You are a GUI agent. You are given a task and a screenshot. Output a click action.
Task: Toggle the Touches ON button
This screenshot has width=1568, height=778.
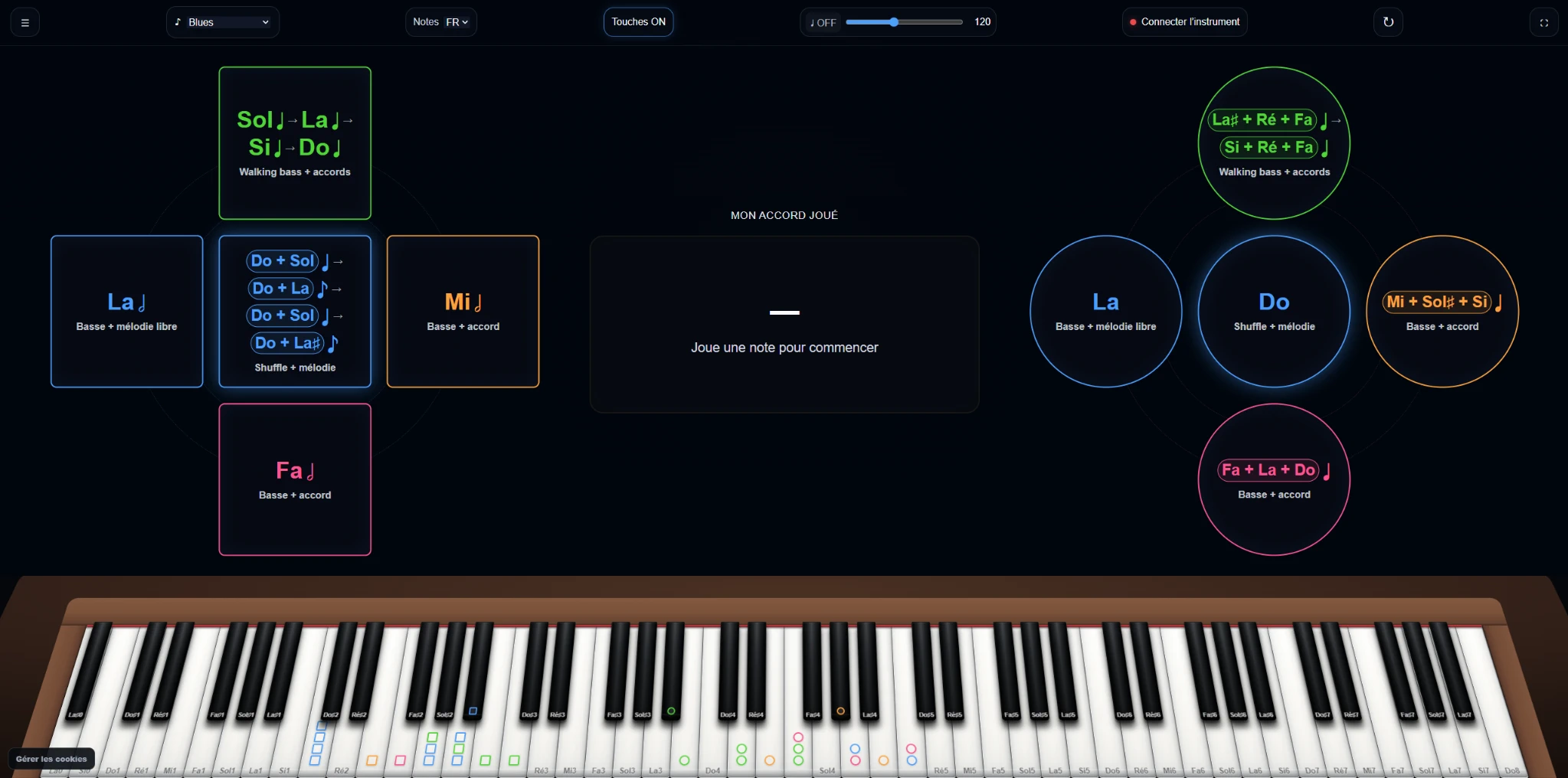pos(639,21)
